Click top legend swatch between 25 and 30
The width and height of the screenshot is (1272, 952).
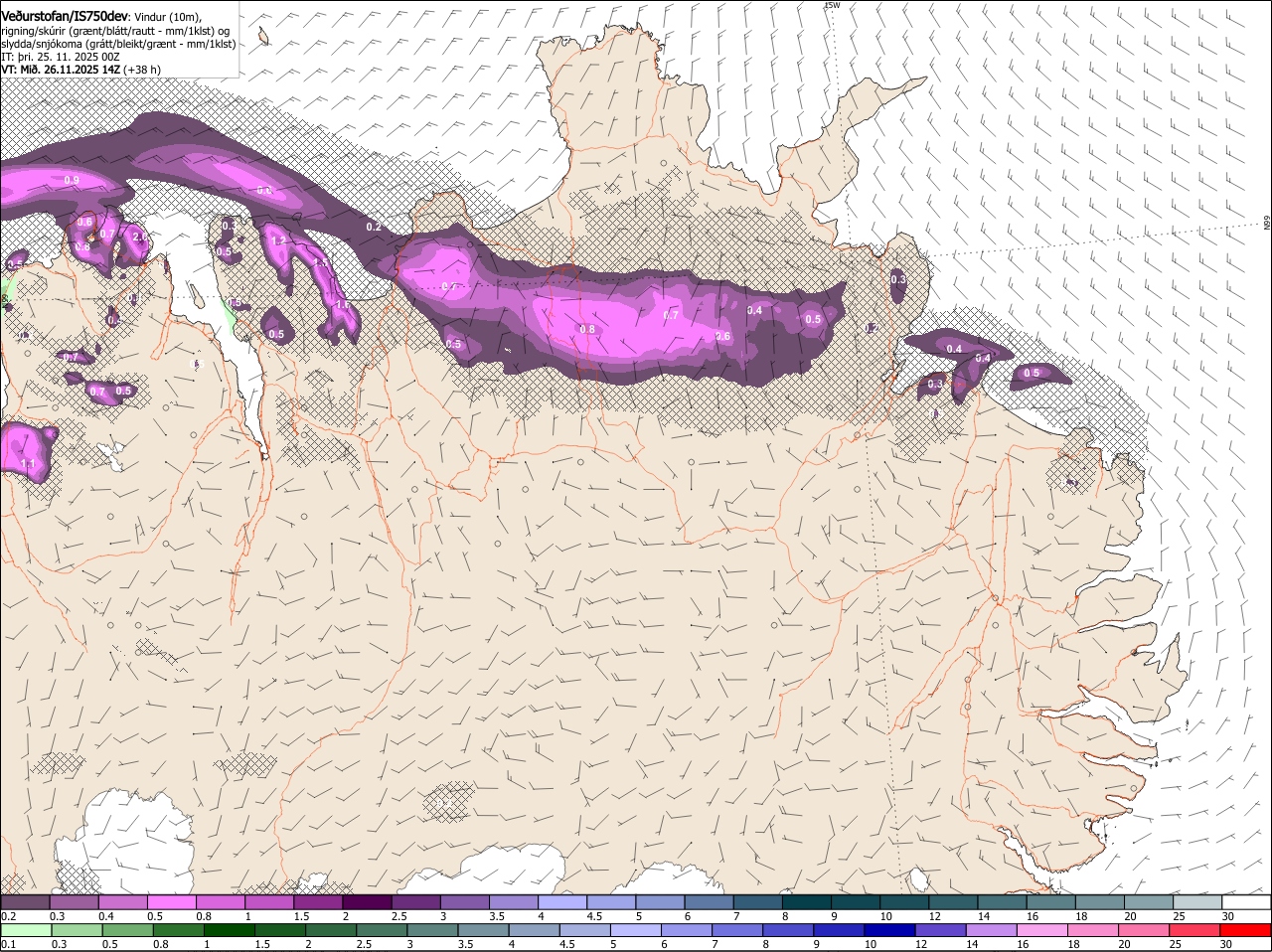pos(1198,902)
